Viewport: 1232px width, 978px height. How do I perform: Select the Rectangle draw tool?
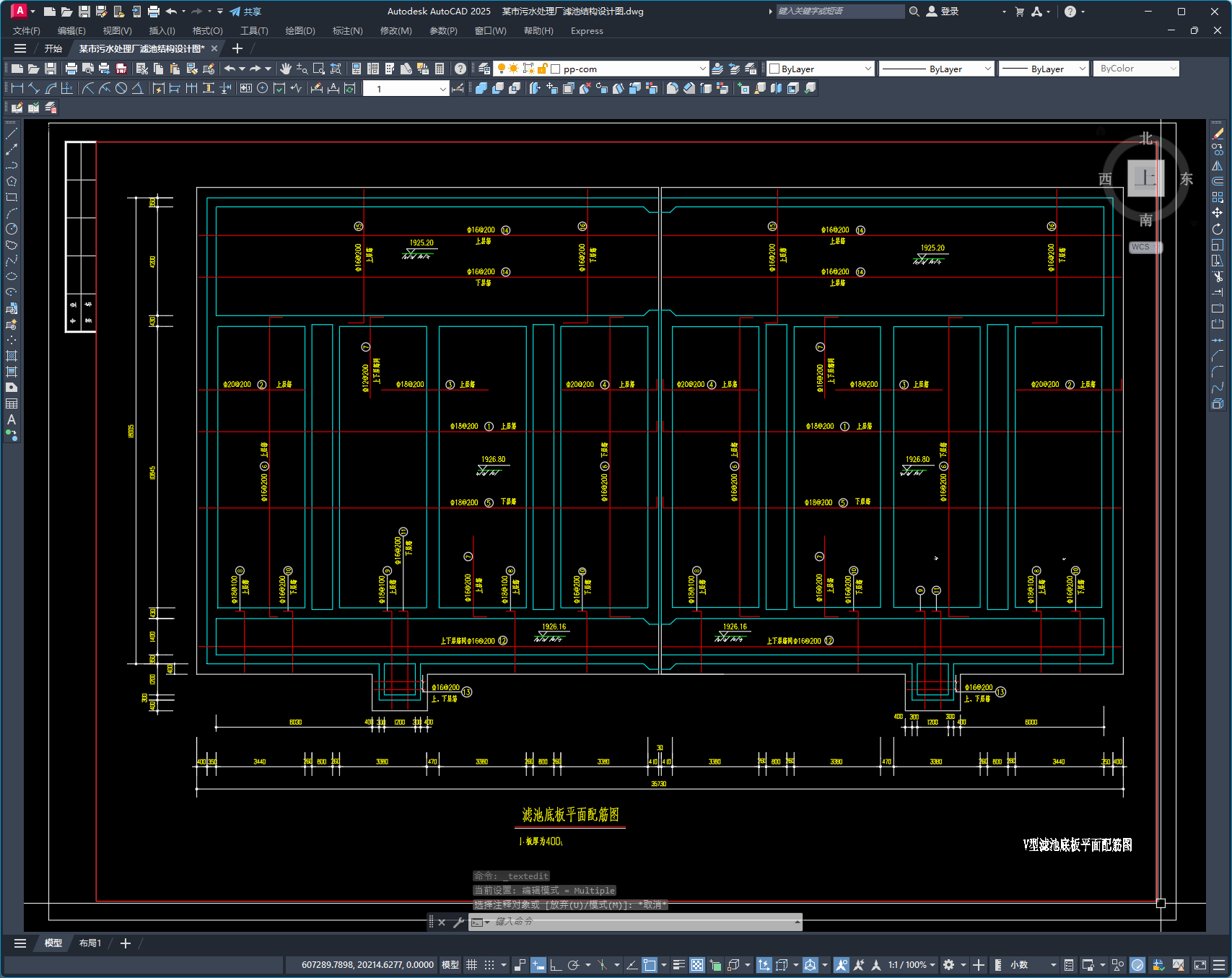[x=12, y=197]
